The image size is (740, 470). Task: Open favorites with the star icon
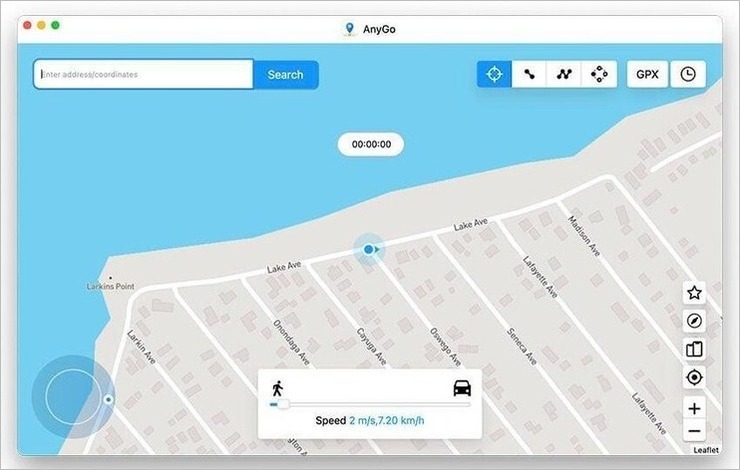pyautogui.click(x=694, y=293)
